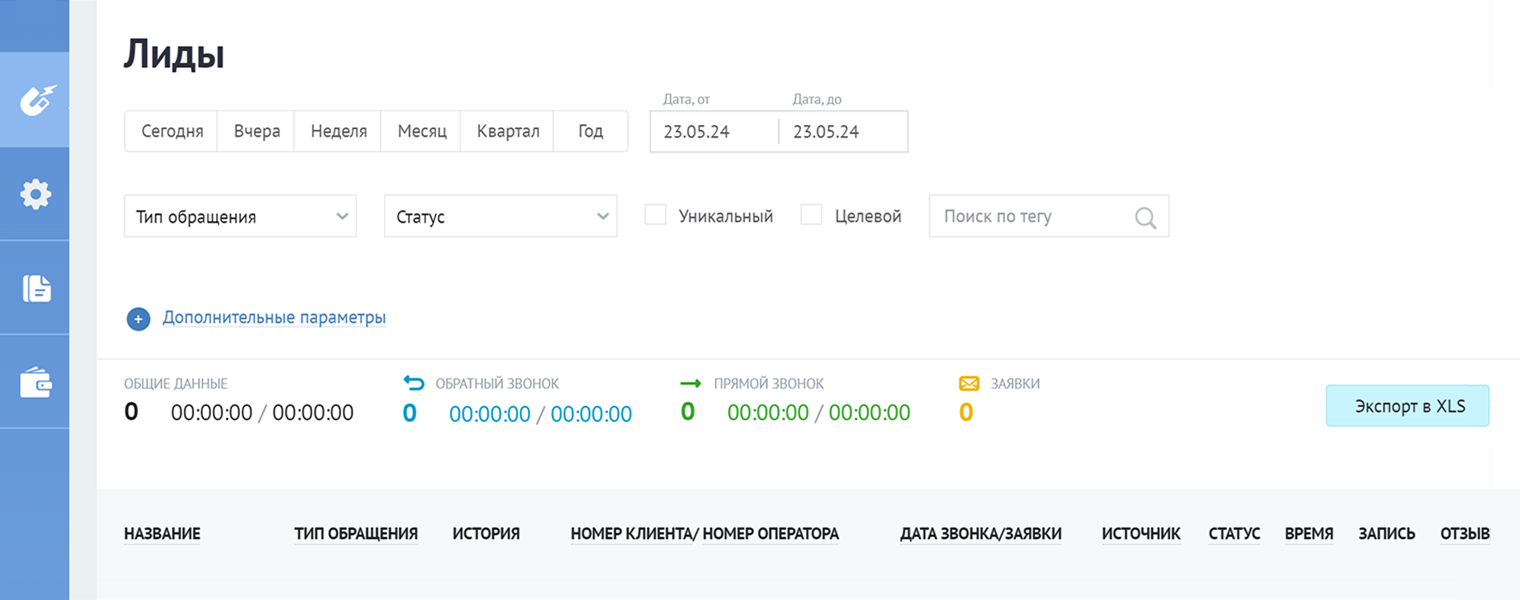The width and height of the screenshot is (1520, 600).
Task: Select the Квартал period tab
Action: click(507, 131)
